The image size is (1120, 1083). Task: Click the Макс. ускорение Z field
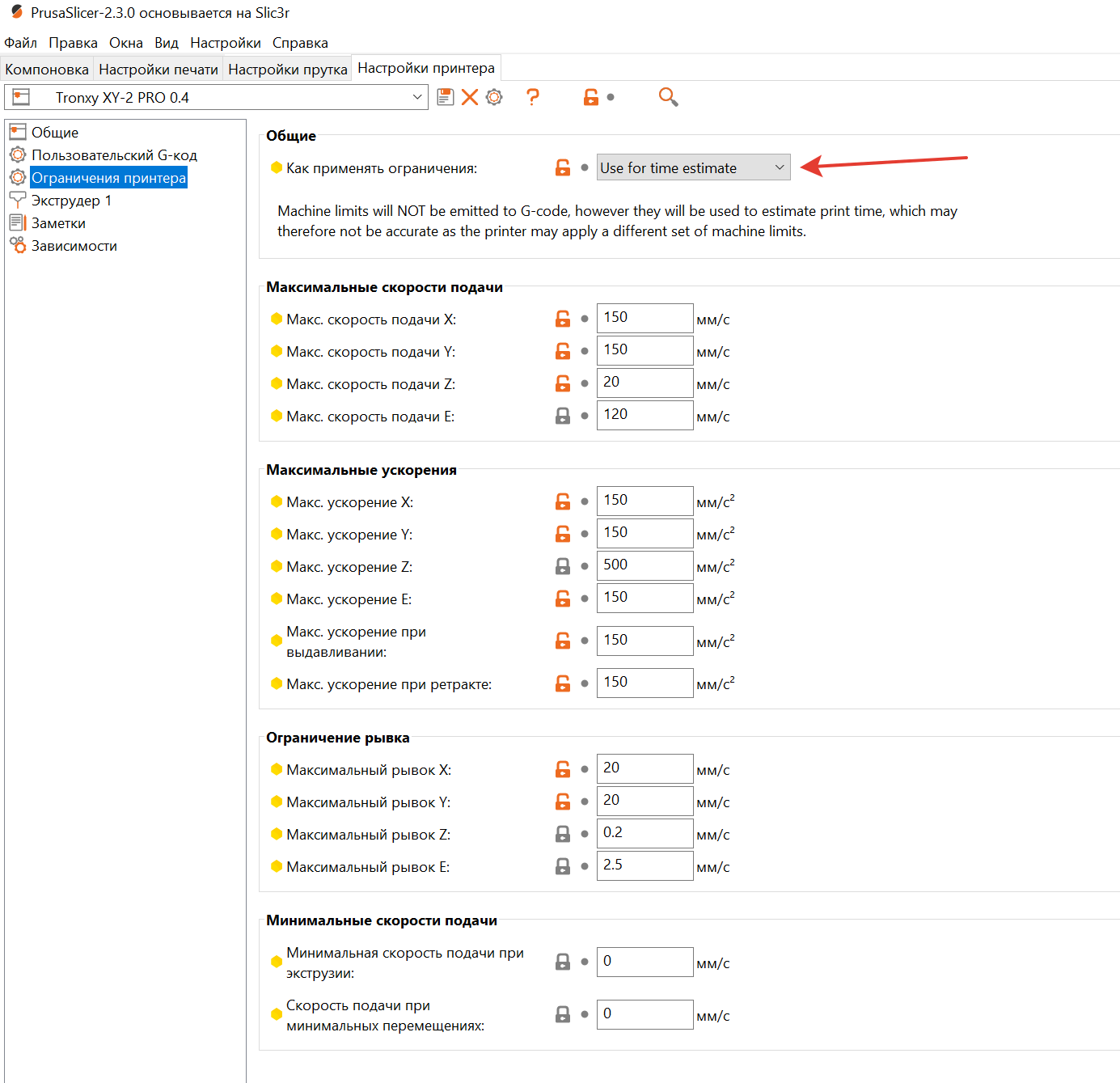click(645, 565)
